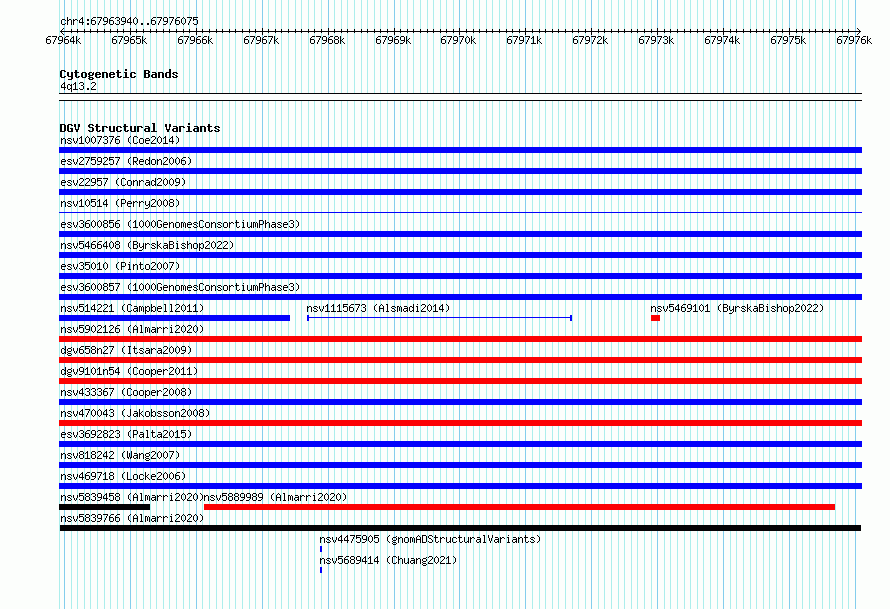Click the blue bar under esv22957 (Conrad2009)
890x609 pixels.
pyautogui.click(x=460, y=192)
